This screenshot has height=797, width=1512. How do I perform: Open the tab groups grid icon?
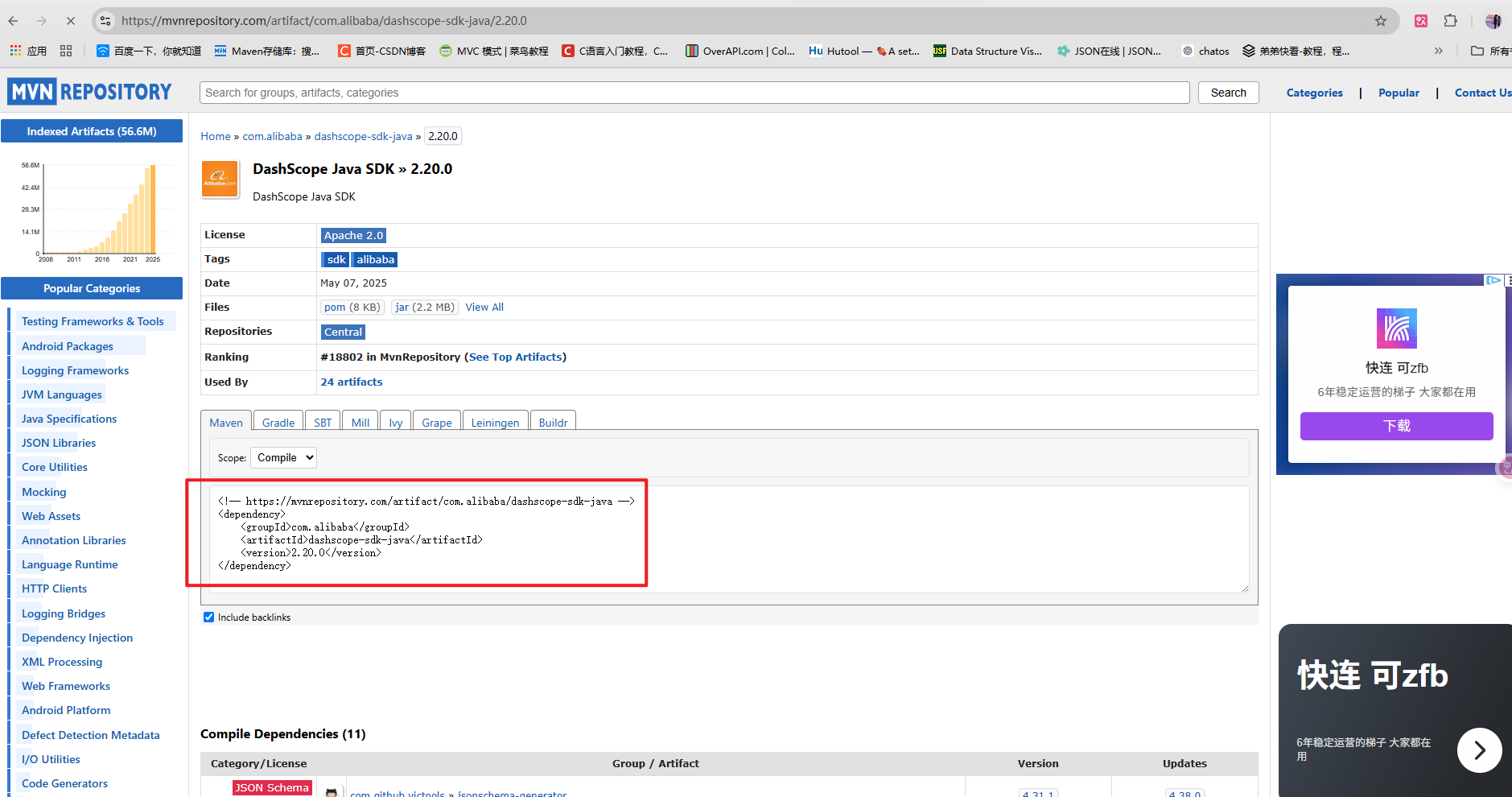(66, 51)
